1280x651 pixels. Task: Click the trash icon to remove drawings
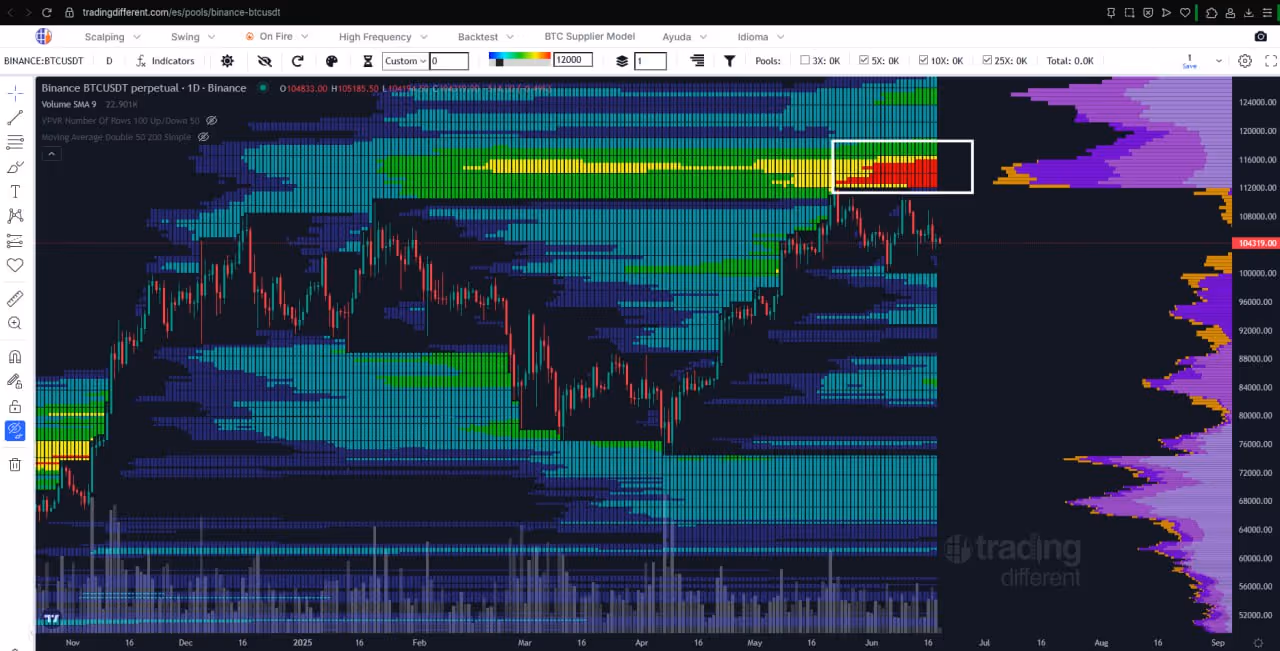(x=15, y=464)
